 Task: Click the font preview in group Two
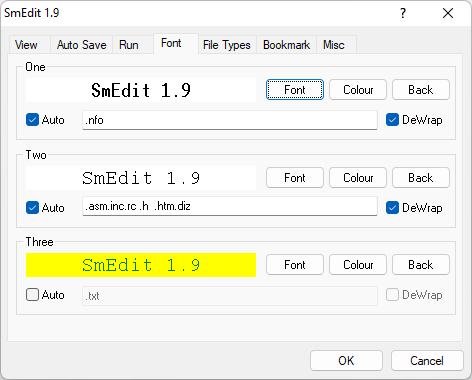click(141, 178)
